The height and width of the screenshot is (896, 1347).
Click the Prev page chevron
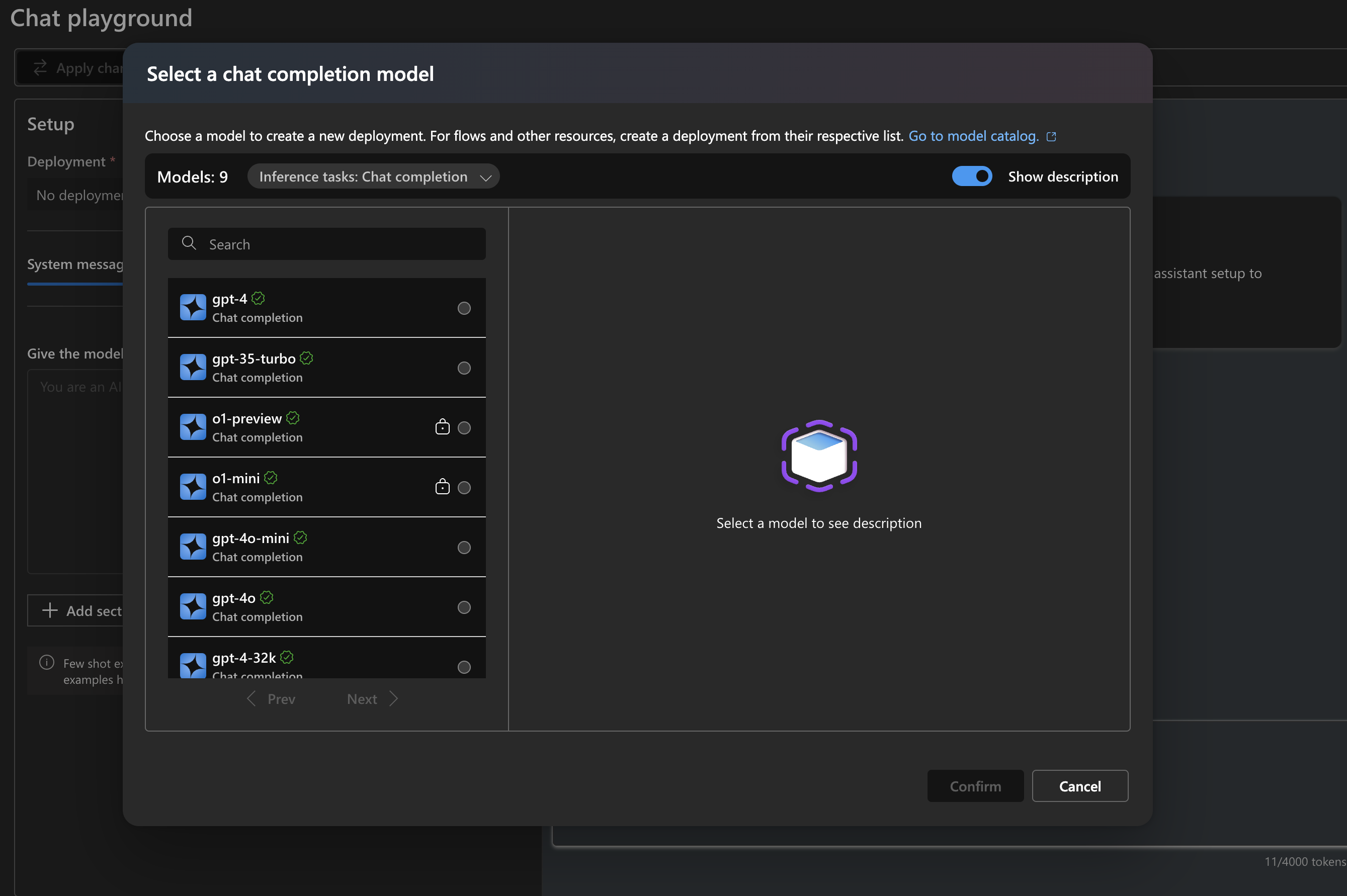pos(251,699)
